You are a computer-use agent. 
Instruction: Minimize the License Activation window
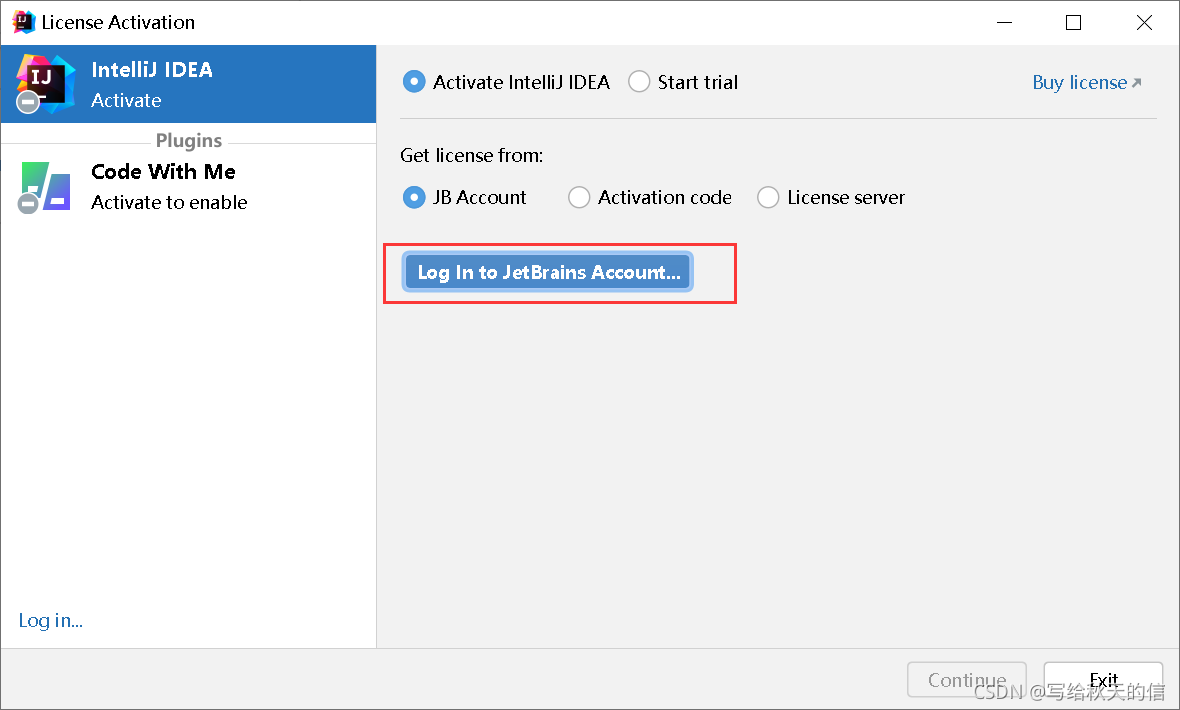pyautogui.click(x=1004, y=23)
